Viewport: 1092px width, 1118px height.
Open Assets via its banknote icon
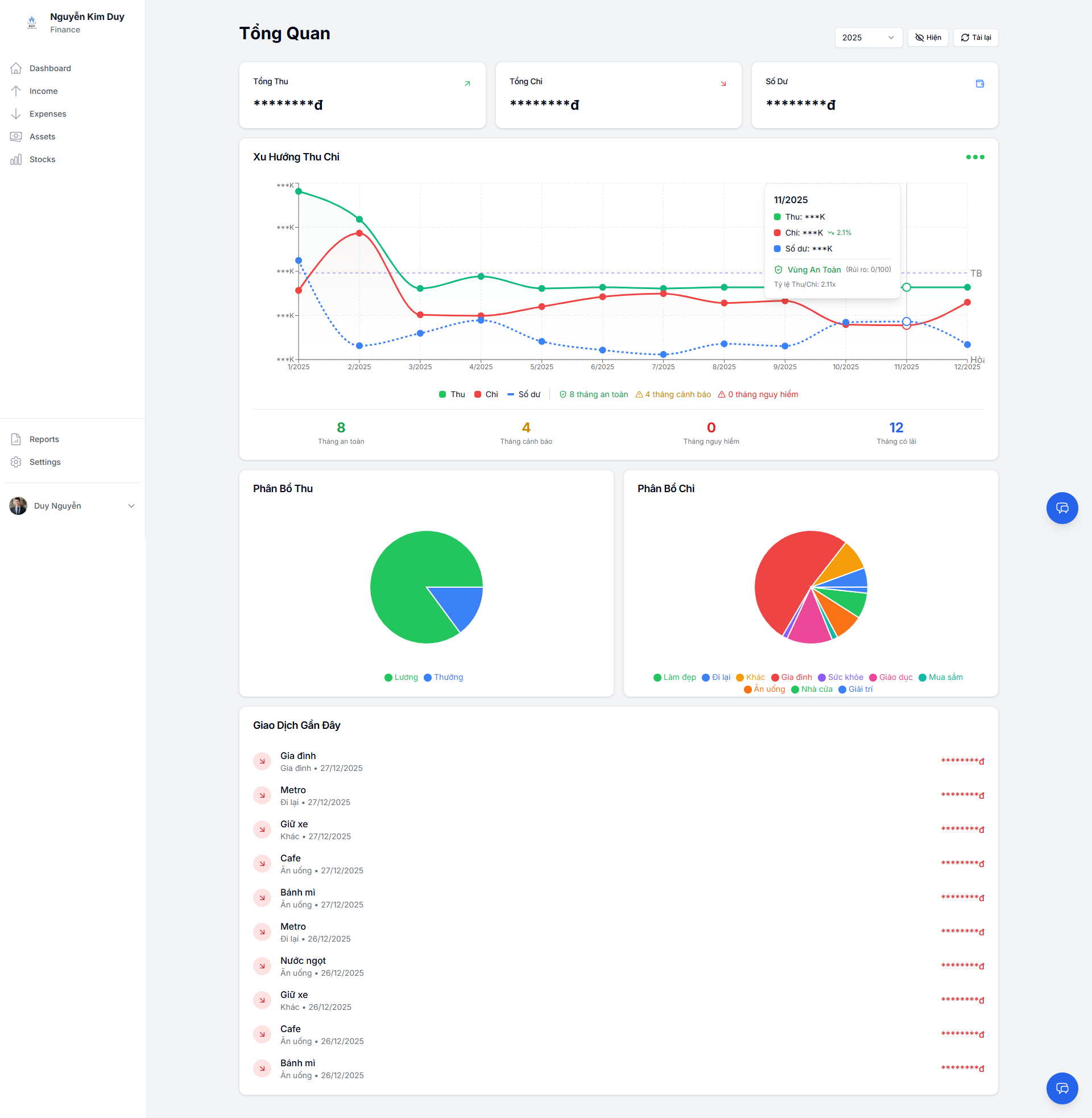pyautogui.click(x=16, y=137)
